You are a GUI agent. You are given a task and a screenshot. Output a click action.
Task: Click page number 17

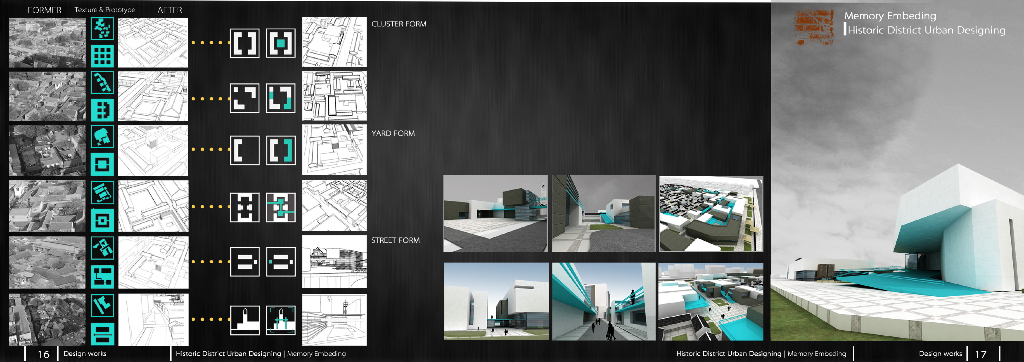(981, 354)
